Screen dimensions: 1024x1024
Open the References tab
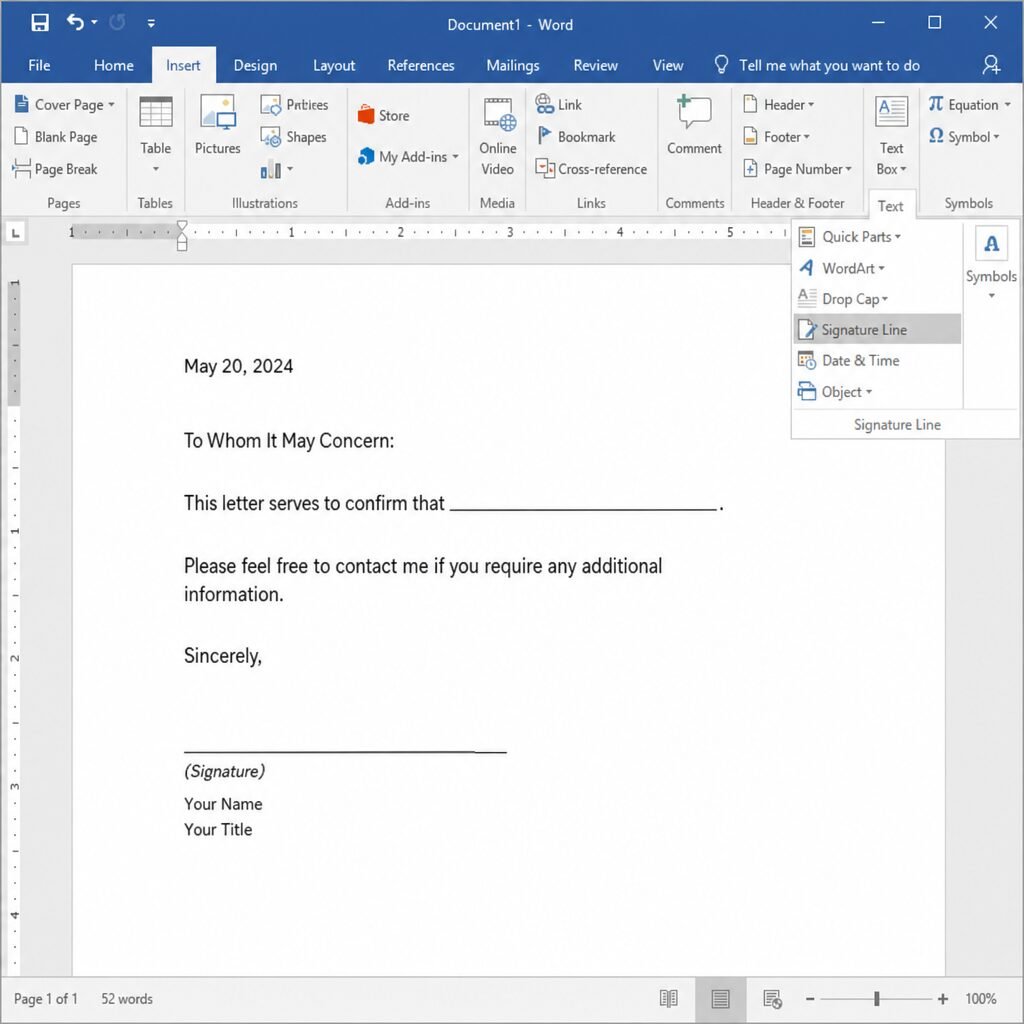[x=421, y=65]
